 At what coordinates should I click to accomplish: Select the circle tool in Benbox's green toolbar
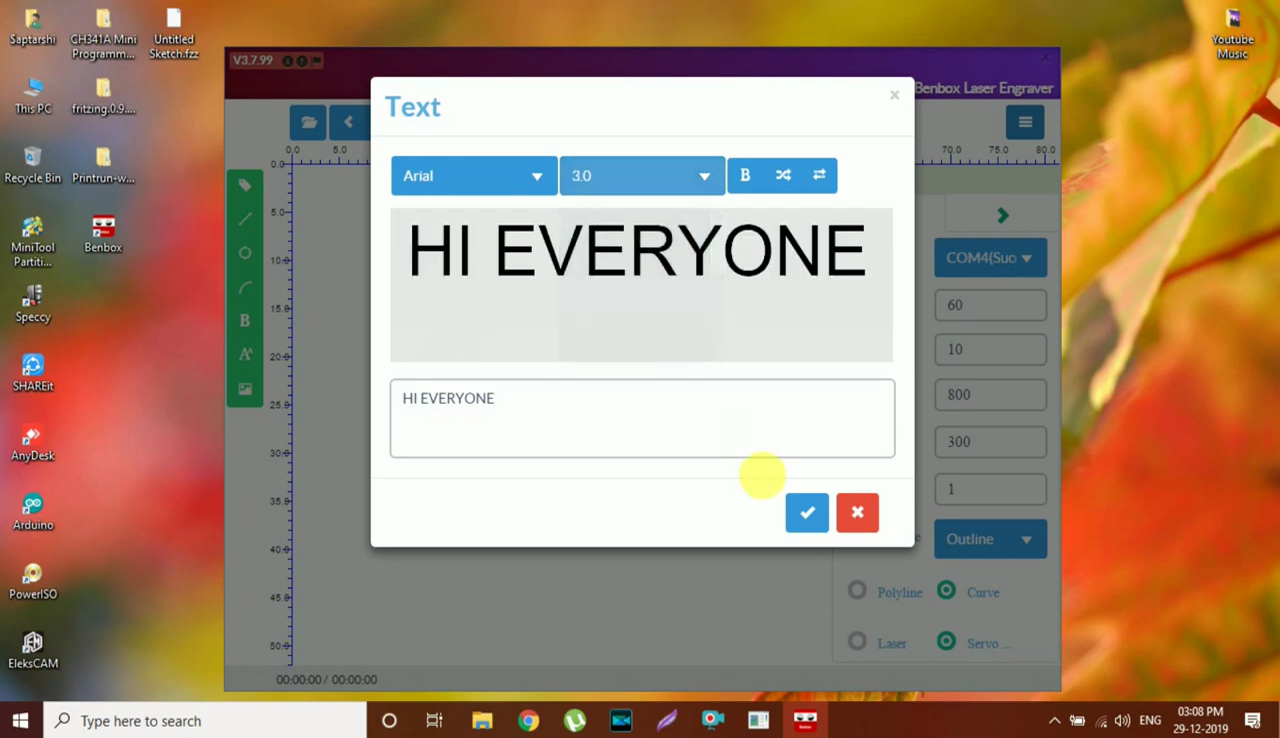coord(245,253)
